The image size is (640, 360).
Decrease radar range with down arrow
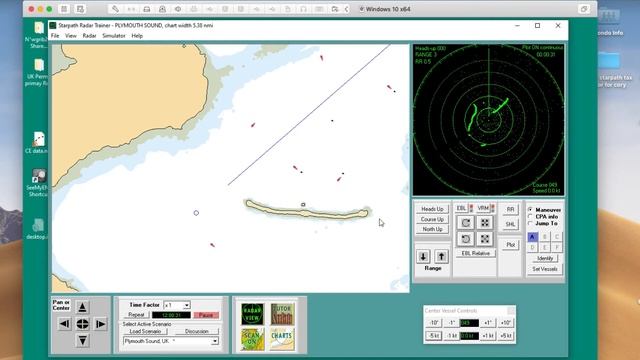point(423,257)
